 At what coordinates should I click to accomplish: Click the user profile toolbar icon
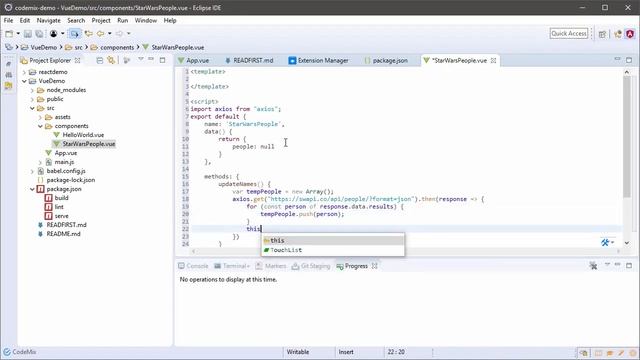tap(53, 33)
